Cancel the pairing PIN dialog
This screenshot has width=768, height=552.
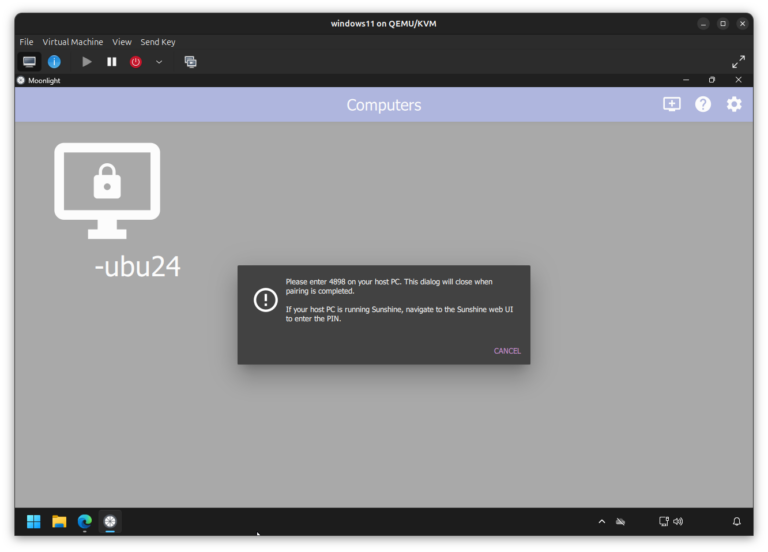coord(507,351)
